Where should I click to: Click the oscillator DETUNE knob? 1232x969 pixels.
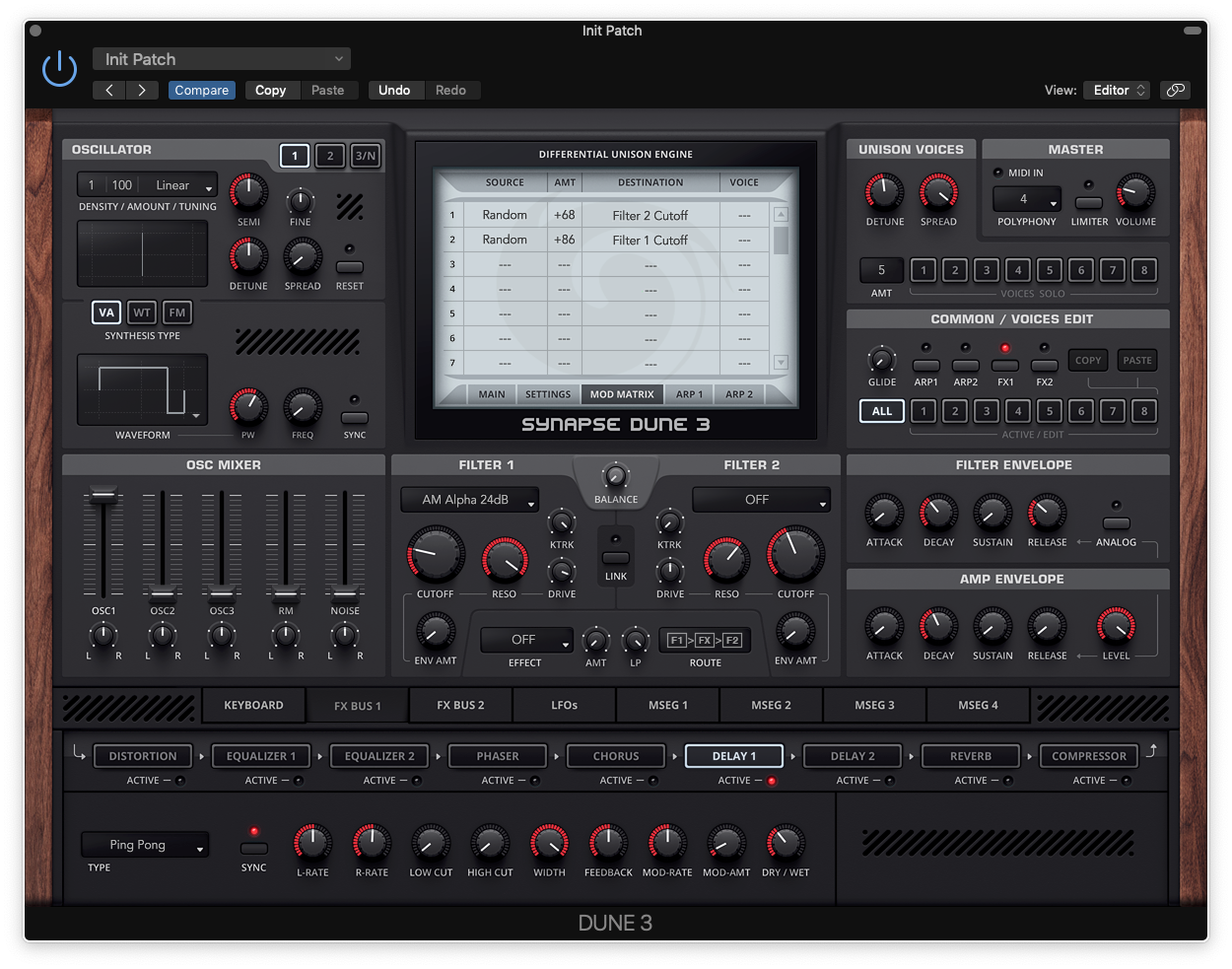(248, 257)
